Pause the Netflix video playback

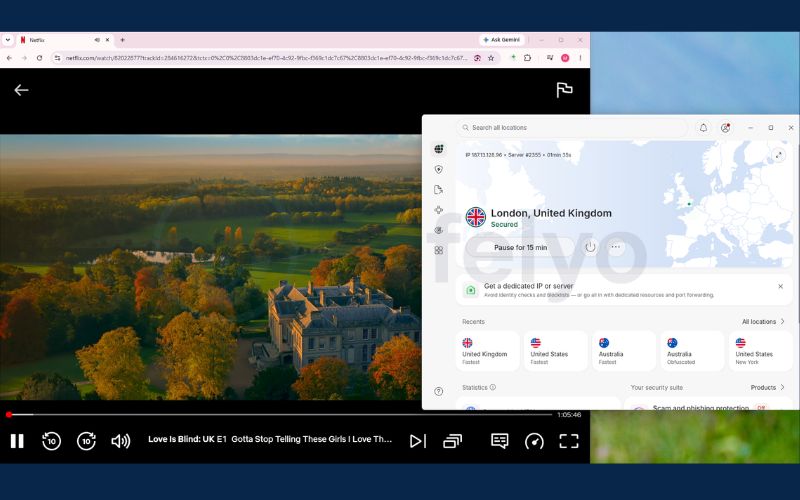17,441
